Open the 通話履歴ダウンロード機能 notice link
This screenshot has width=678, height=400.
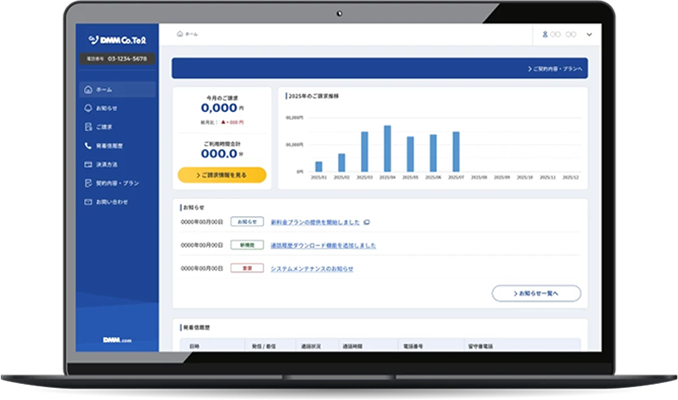coord(323,246)
